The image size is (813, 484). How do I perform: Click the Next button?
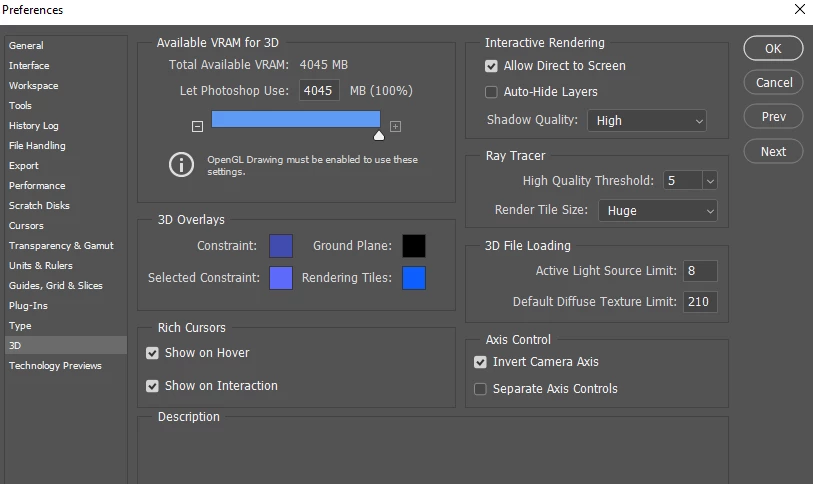773,151
